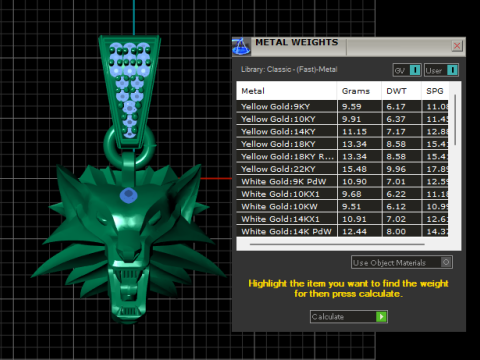Select the White Gold:9K PdW row
This screenshot has width=480, height=360.
click(x=342, y=181)
